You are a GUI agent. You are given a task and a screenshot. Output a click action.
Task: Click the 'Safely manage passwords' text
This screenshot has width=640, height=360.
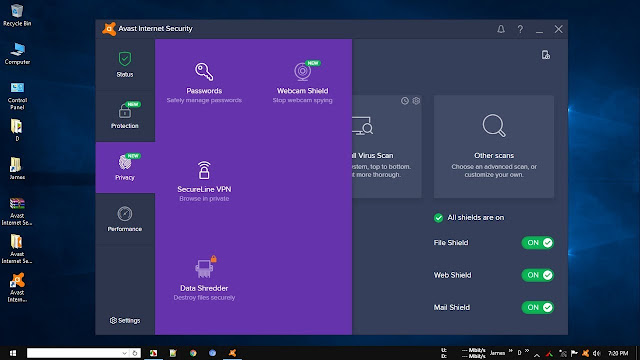click(x=204, y=100)
